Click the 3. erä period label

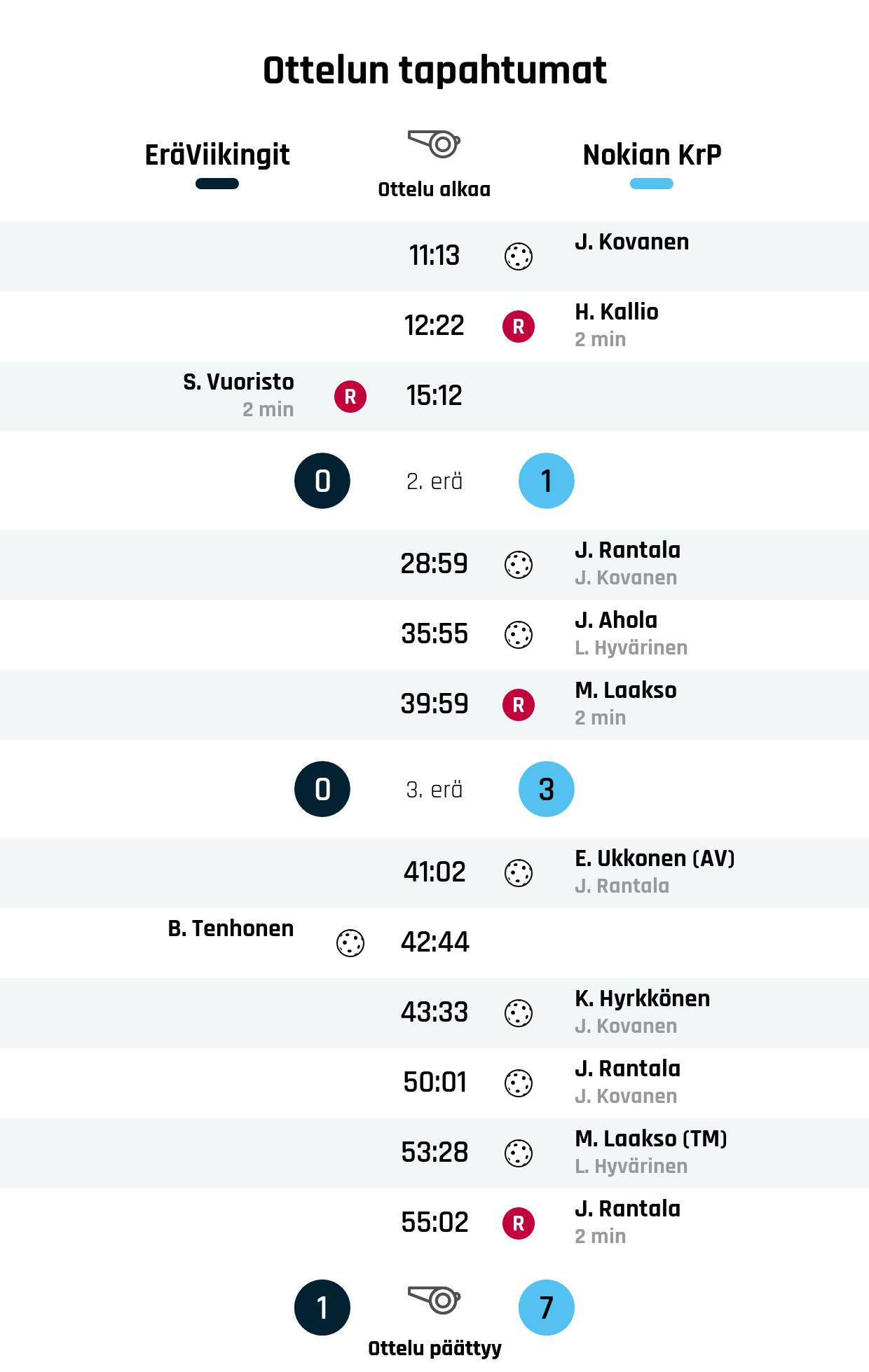pos(434,790)
